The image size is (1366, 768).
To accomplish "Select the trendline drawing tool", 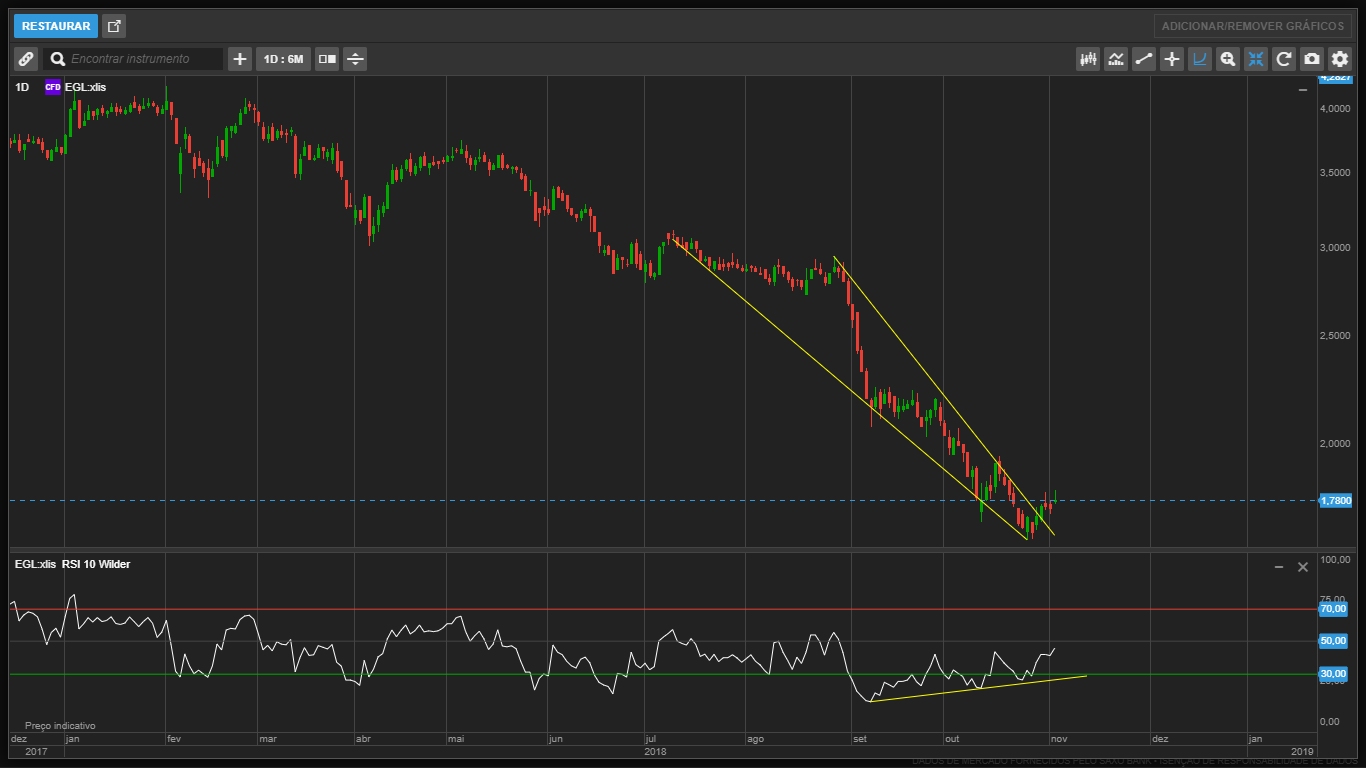I will pyautogui.click(x=1144, y=59).
